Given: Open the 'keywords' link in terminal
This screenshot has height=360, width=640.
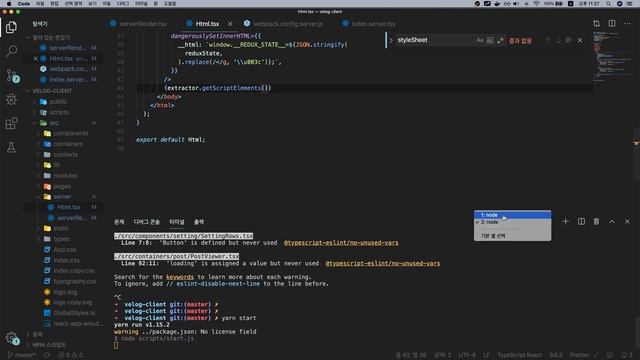Looking at the screenshot, I should 180,277.
